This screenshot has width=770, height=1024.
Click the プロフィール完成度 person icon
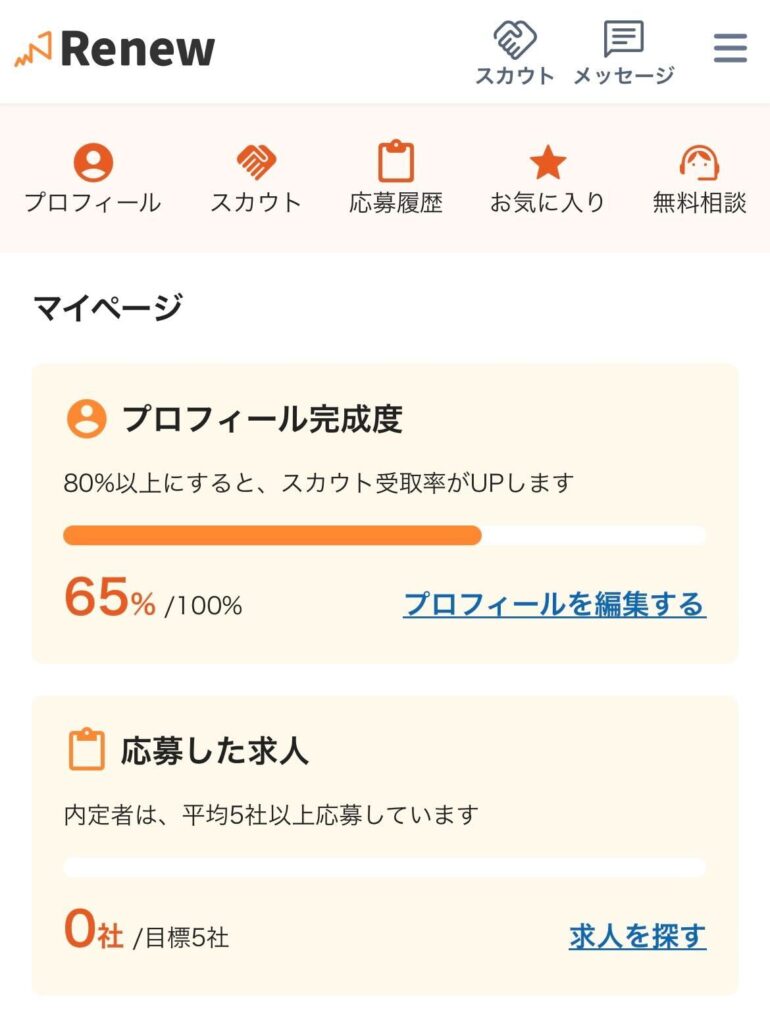pyautogui.click(x=86, y=419)
